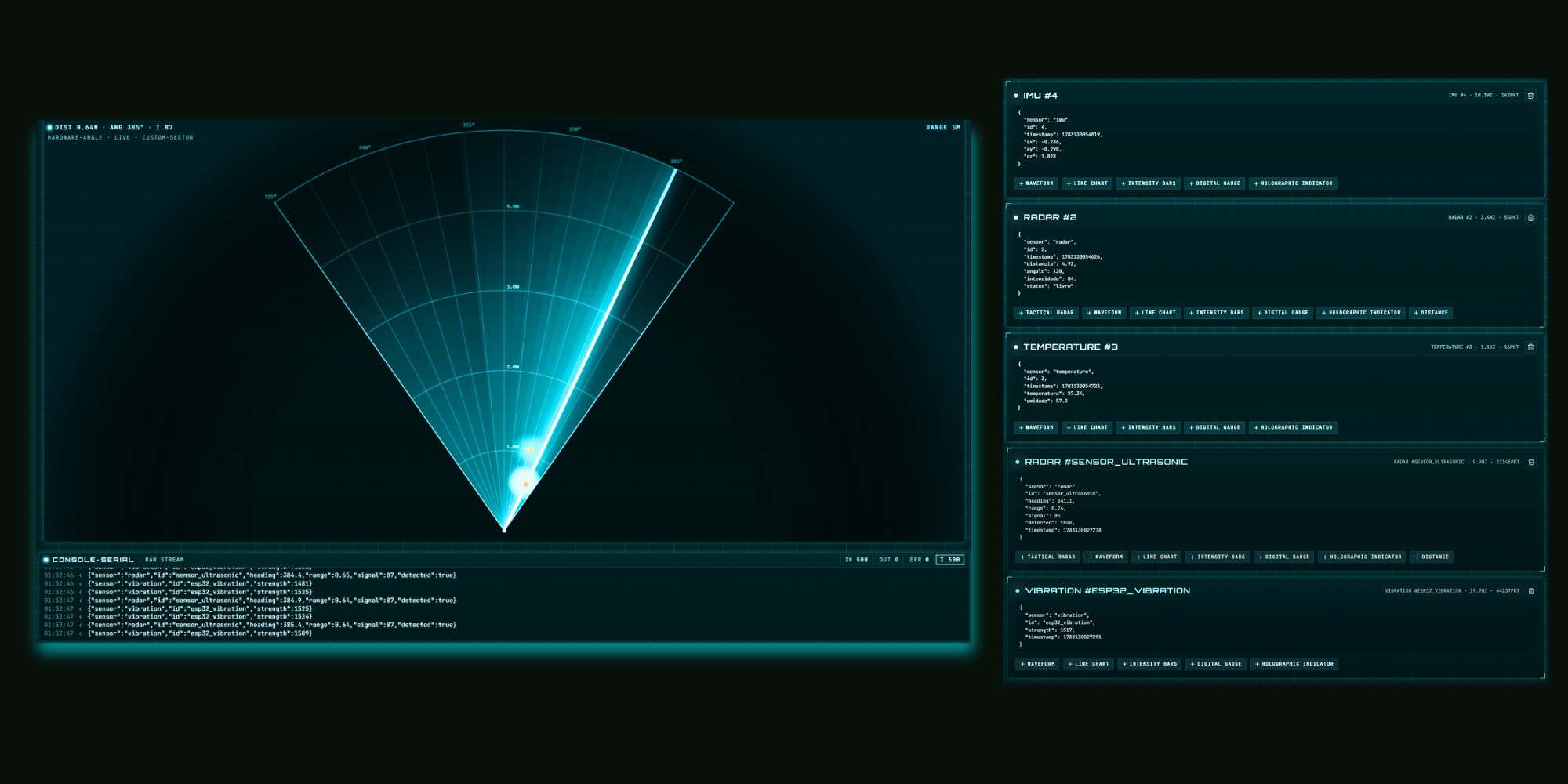The width and height of the screenshot is (1568, 784).
Task: Click console line with heading 385.4
Action: tap(249, 625)
